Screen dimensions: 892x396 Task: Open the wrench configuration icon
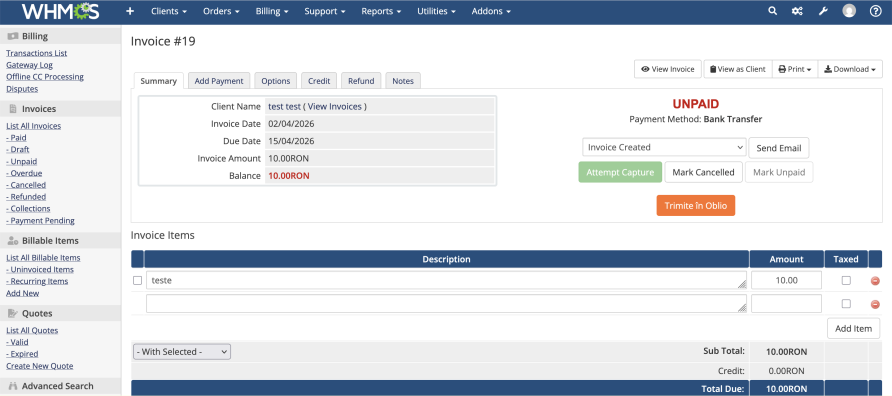coord(823,11)
